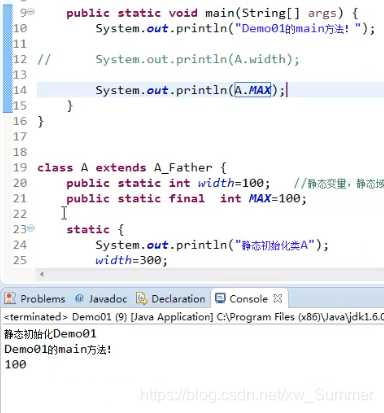Click the static keyword on line 23
Screen dimensions: 384x413
click(x=88, y=229)
